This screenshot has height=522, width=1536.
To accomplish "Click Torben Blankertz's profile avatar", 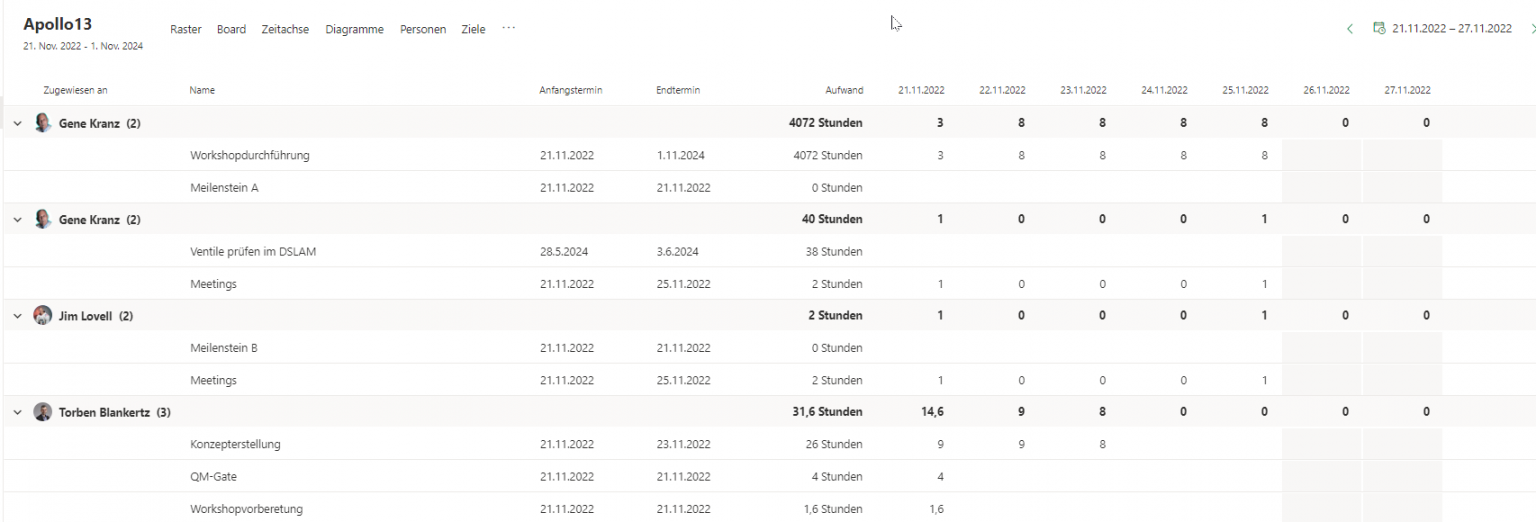I will tap(42, 412).
